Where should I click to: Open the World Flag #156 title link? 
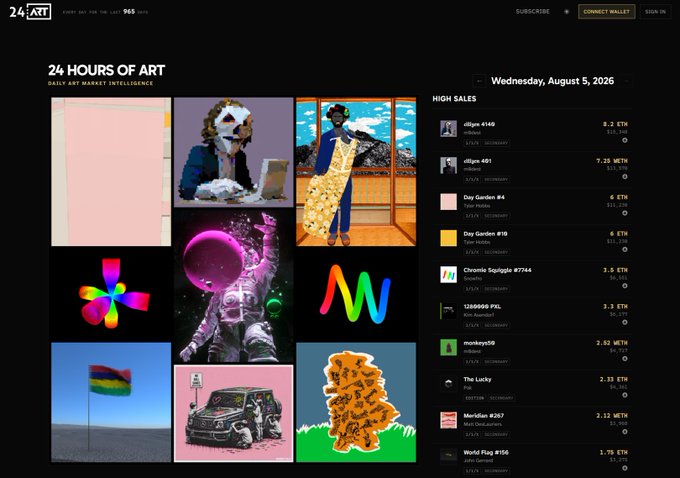[x=486, y=452]
